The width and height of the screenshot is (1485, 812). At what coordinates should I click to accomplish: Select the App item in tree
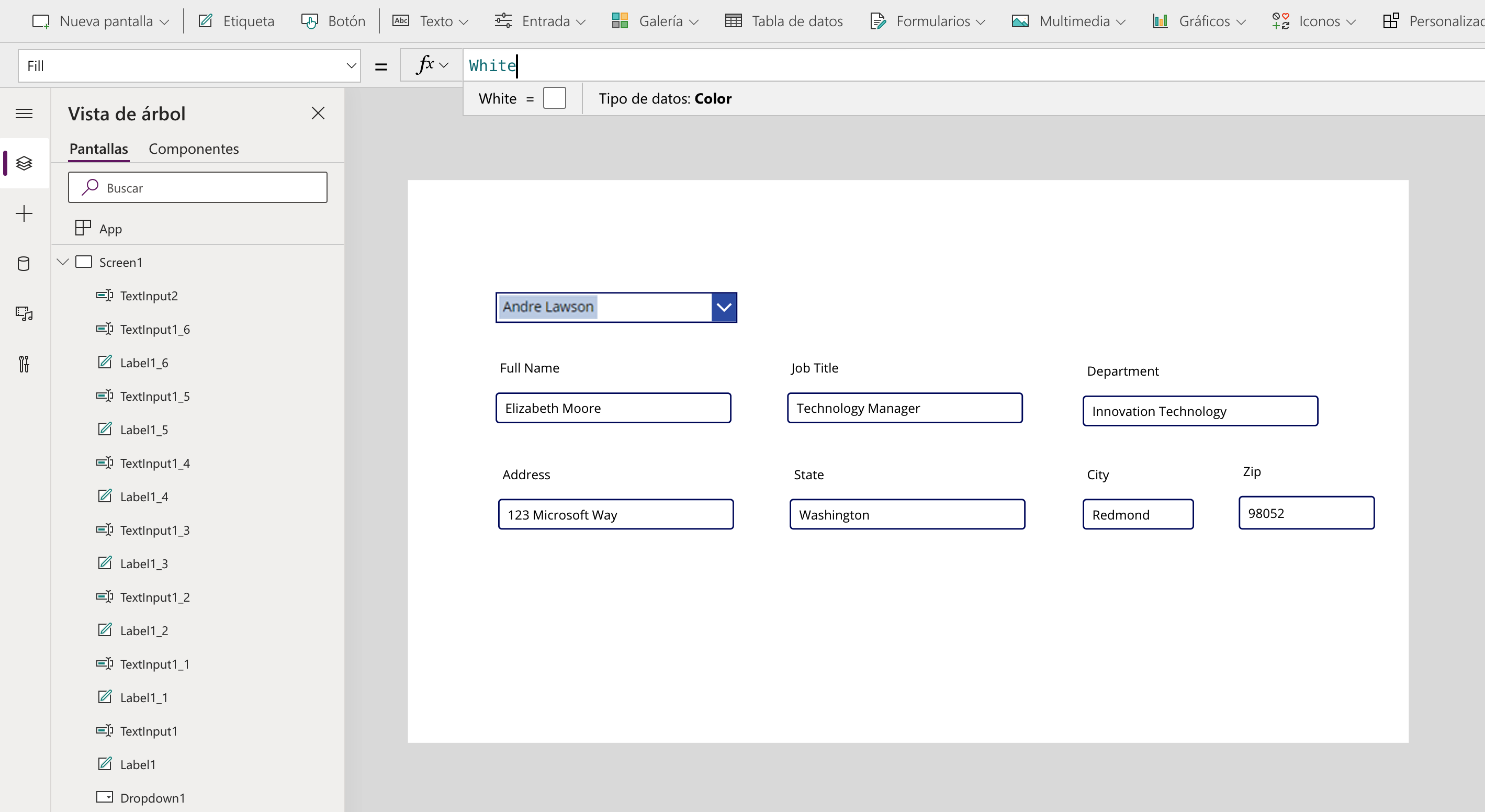click(x=110, y=229)
